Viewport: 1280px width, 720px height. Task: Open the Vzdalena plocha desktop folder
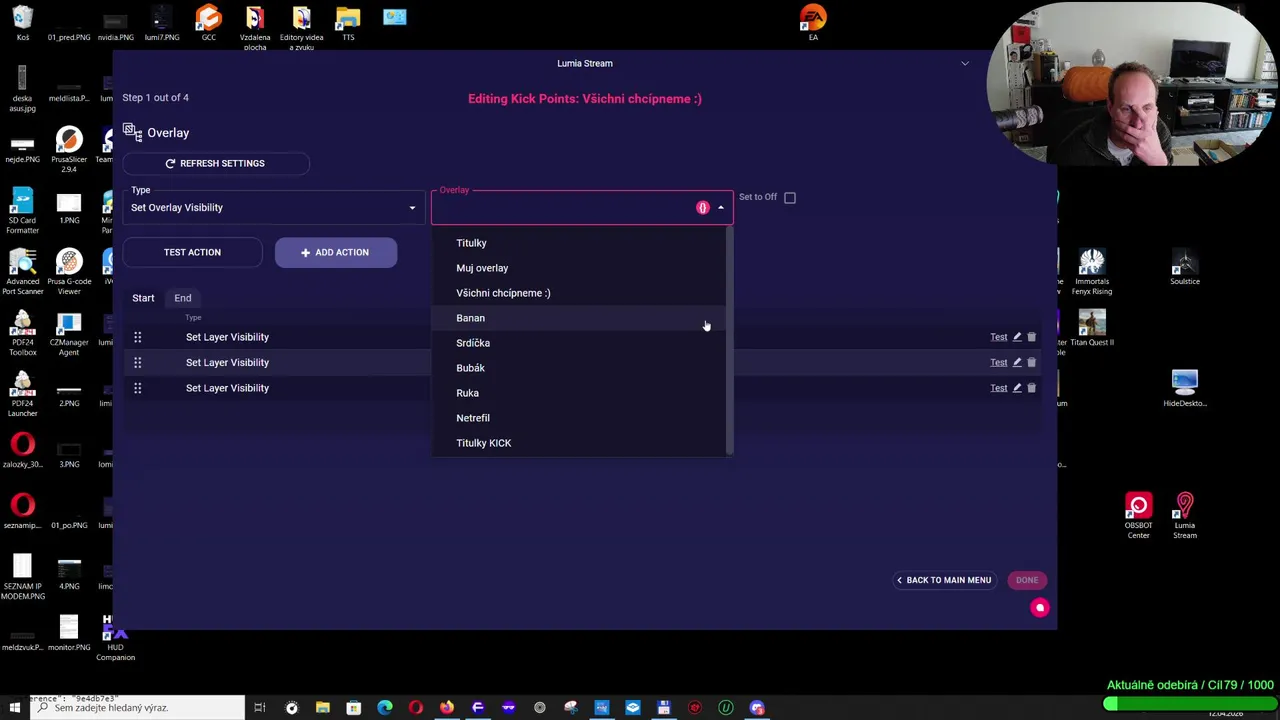255,28
